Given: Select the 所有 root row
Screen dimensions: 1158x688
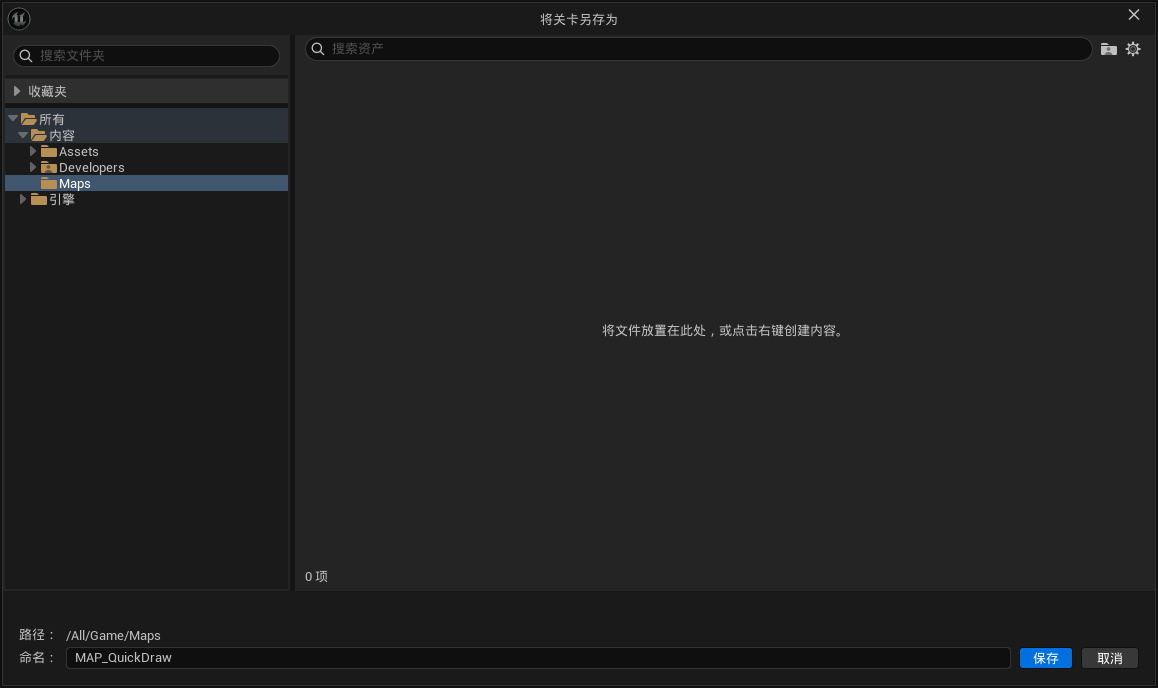Looking at the screenshot, I should [x=146, y=119].
